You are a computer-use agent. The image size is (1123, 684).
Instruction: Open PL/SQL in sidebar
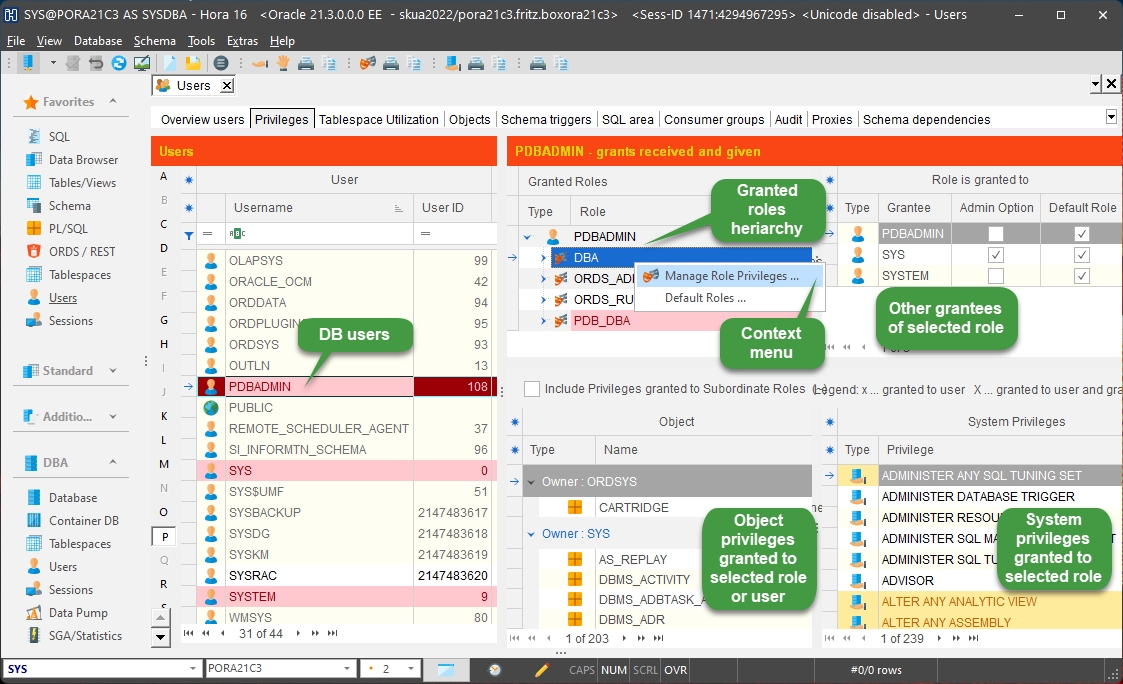[x=67, y=228]
